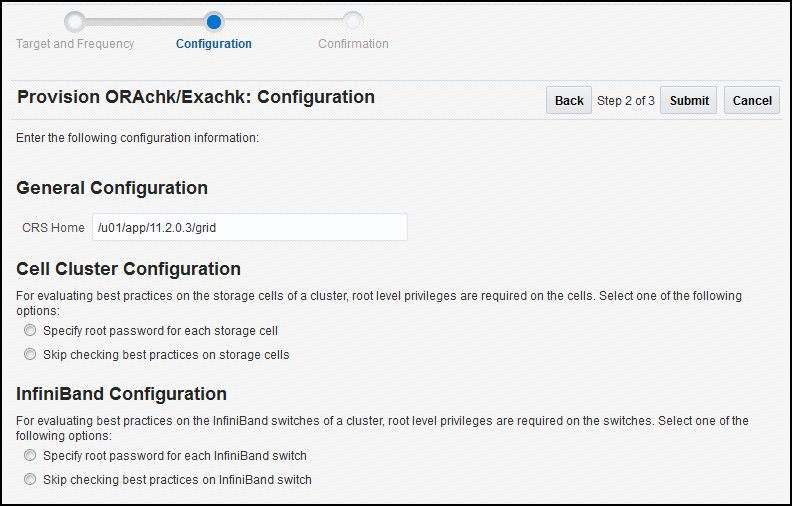Click the InfiniBand Configuration heading
792x506 pixels.
(122, 394)
